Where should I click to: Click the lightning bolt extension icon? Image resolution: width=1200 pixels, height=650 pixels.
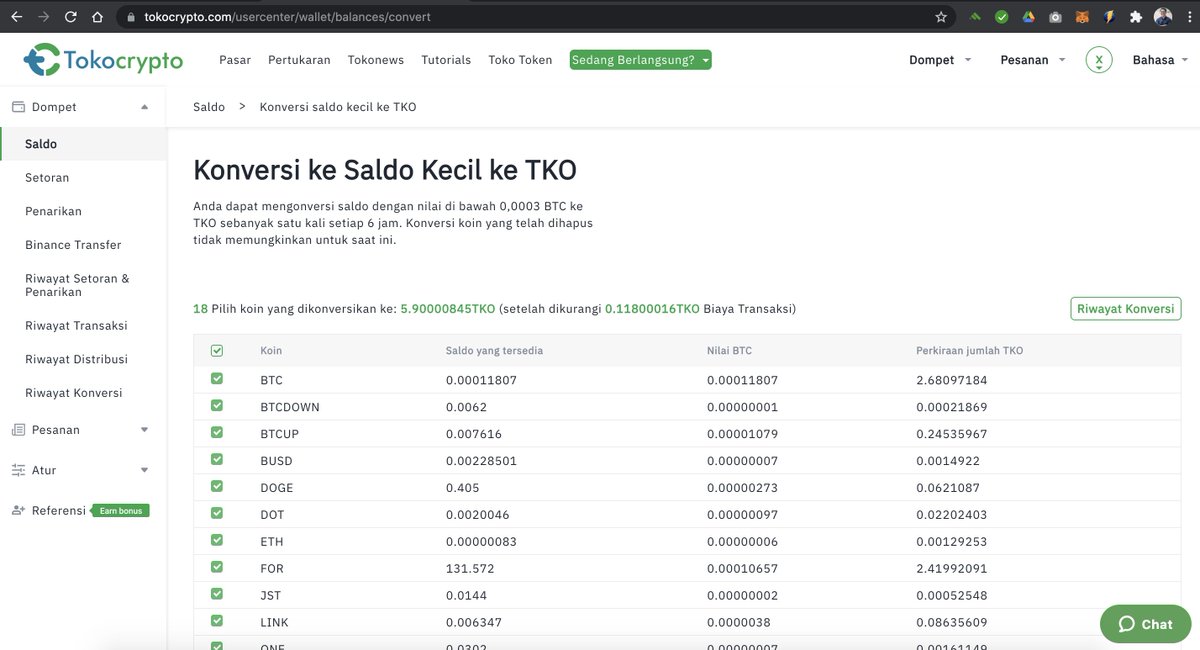(x=1109, y=17)
